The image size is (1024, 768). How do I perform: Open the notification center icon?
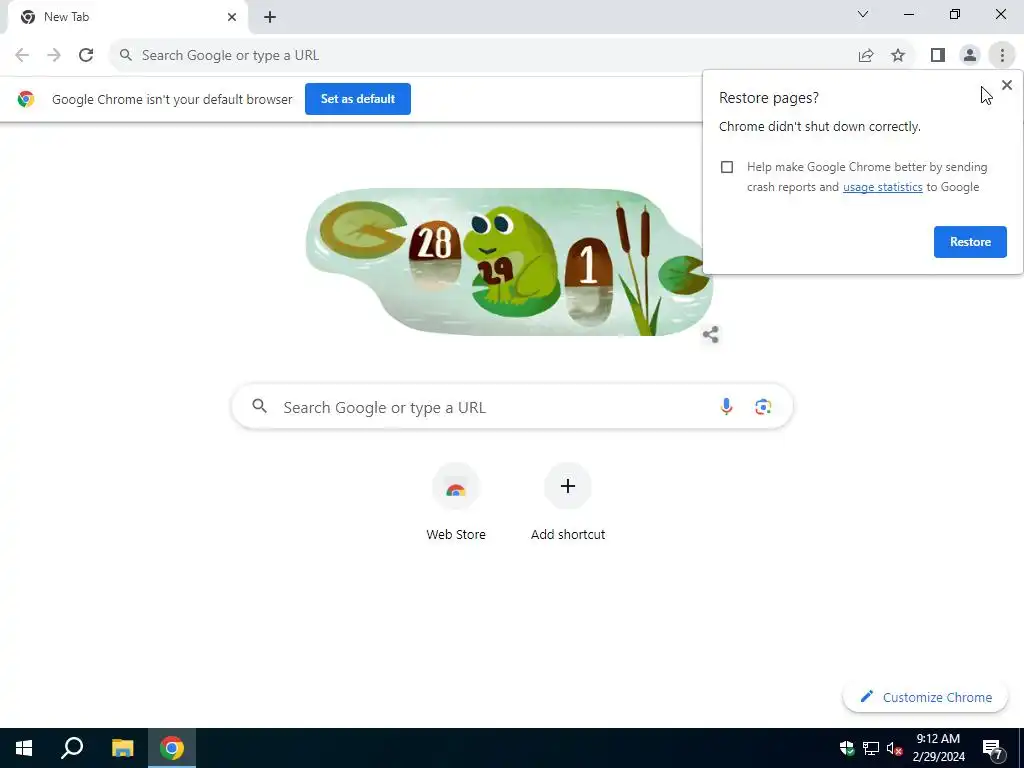point(993,748)
